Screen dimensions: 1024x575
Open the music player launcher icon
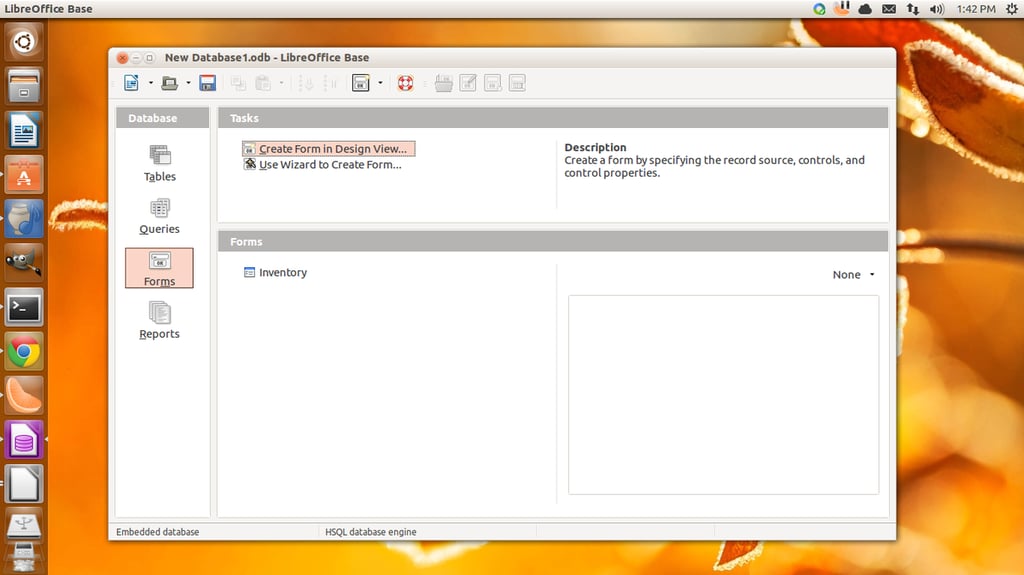pyautogui.click(x=24, y=218)
